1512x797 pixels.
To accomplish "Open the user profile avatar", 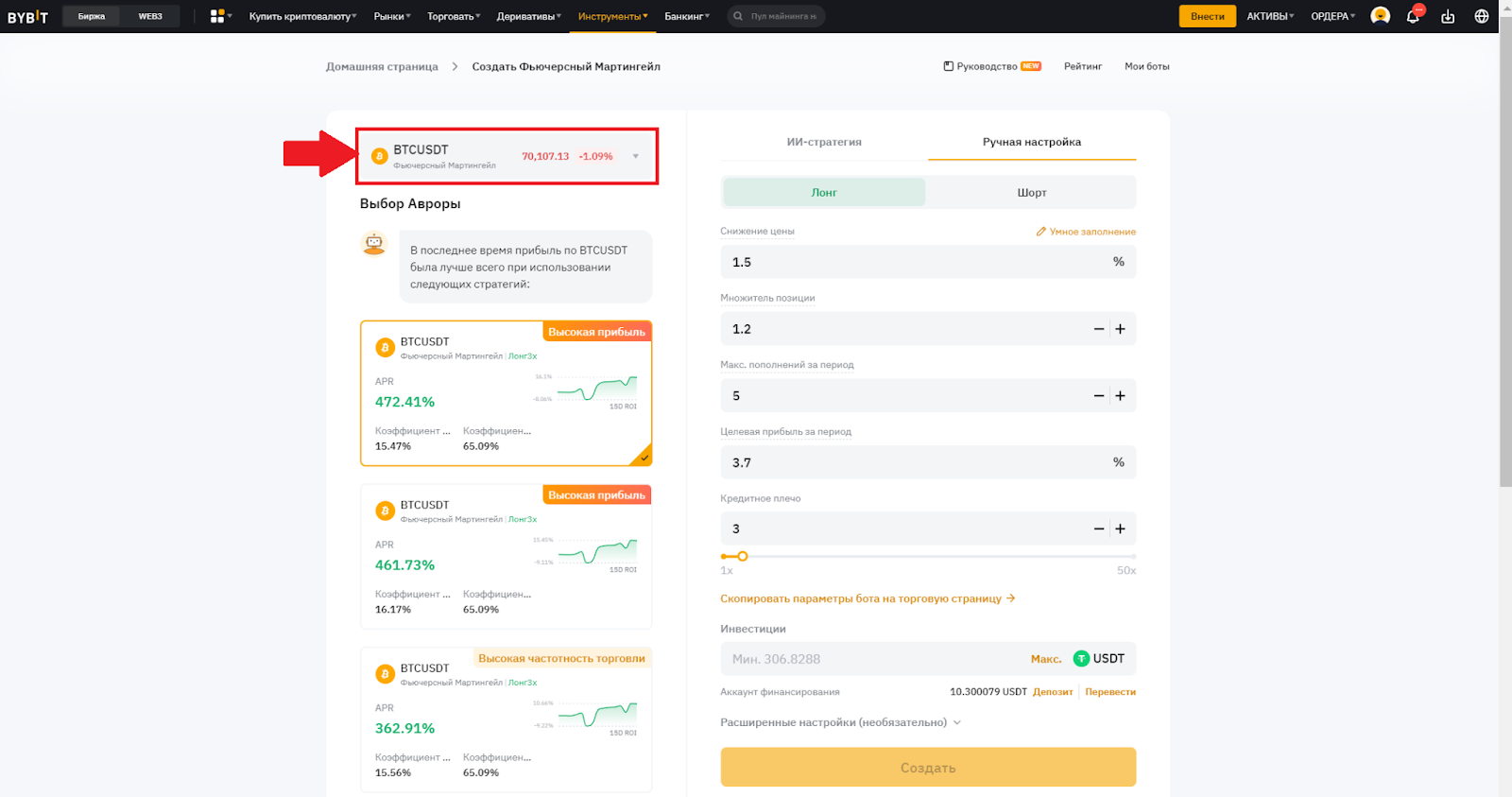I will click(x=1380, y=16).
